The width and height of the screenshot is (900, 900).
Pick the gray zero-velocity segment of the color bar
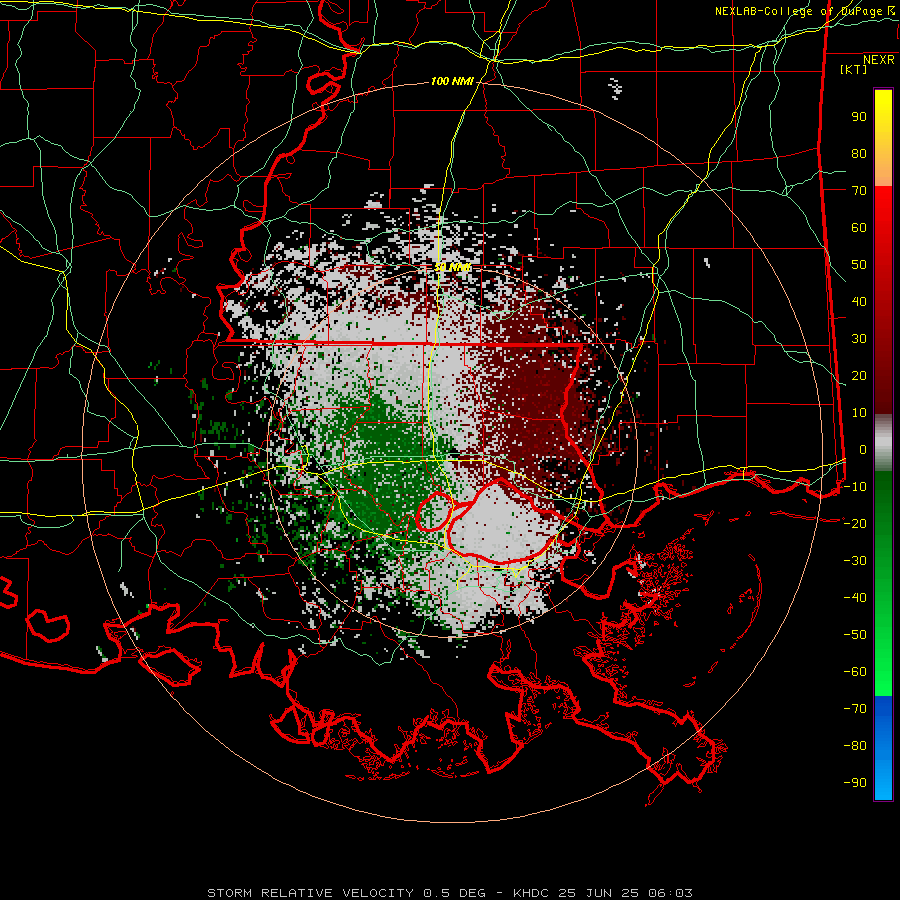(883, 443)
